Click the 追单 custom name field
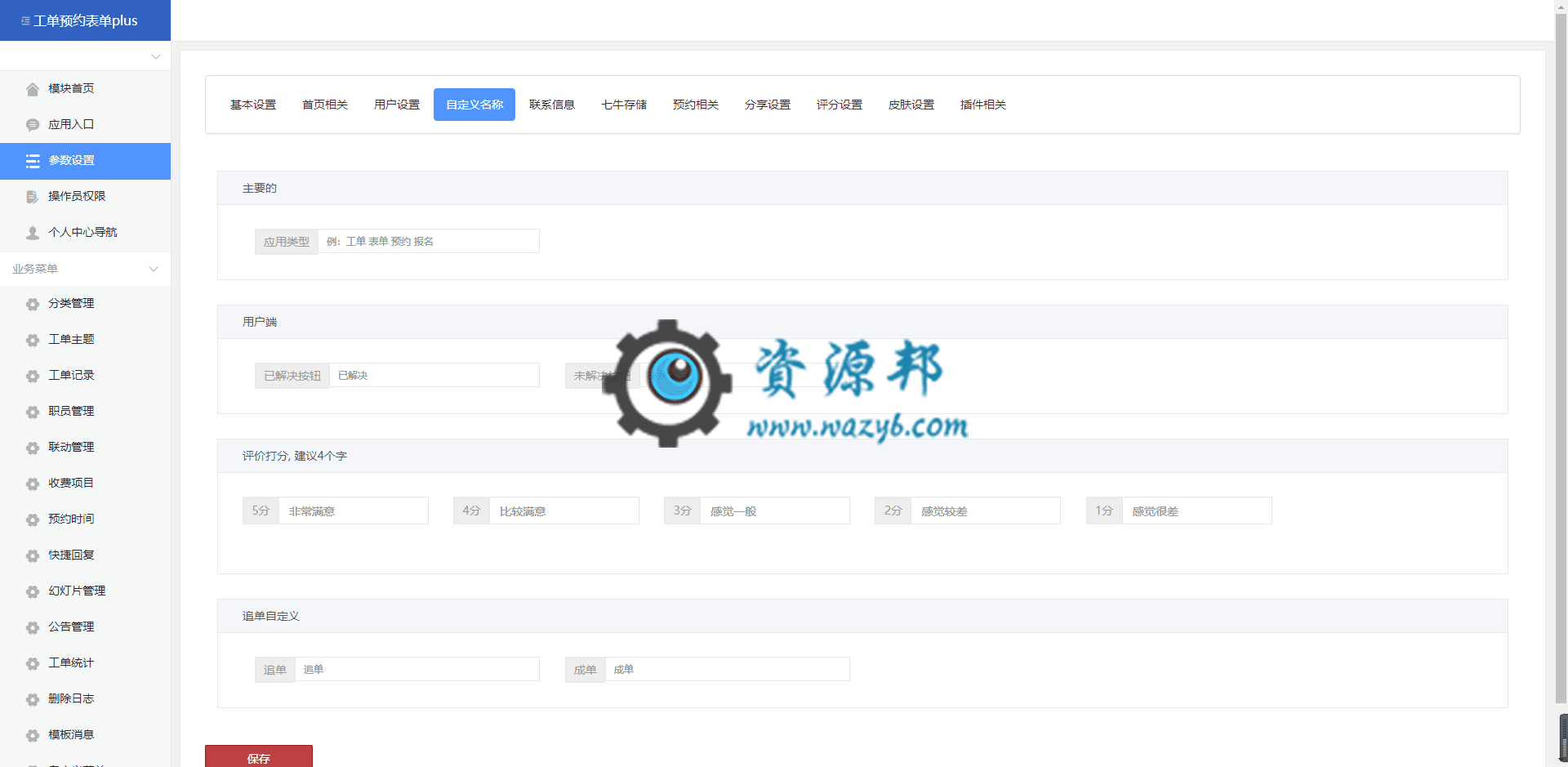The width and height of the screenshot is (1568, 767). [417, 669]
